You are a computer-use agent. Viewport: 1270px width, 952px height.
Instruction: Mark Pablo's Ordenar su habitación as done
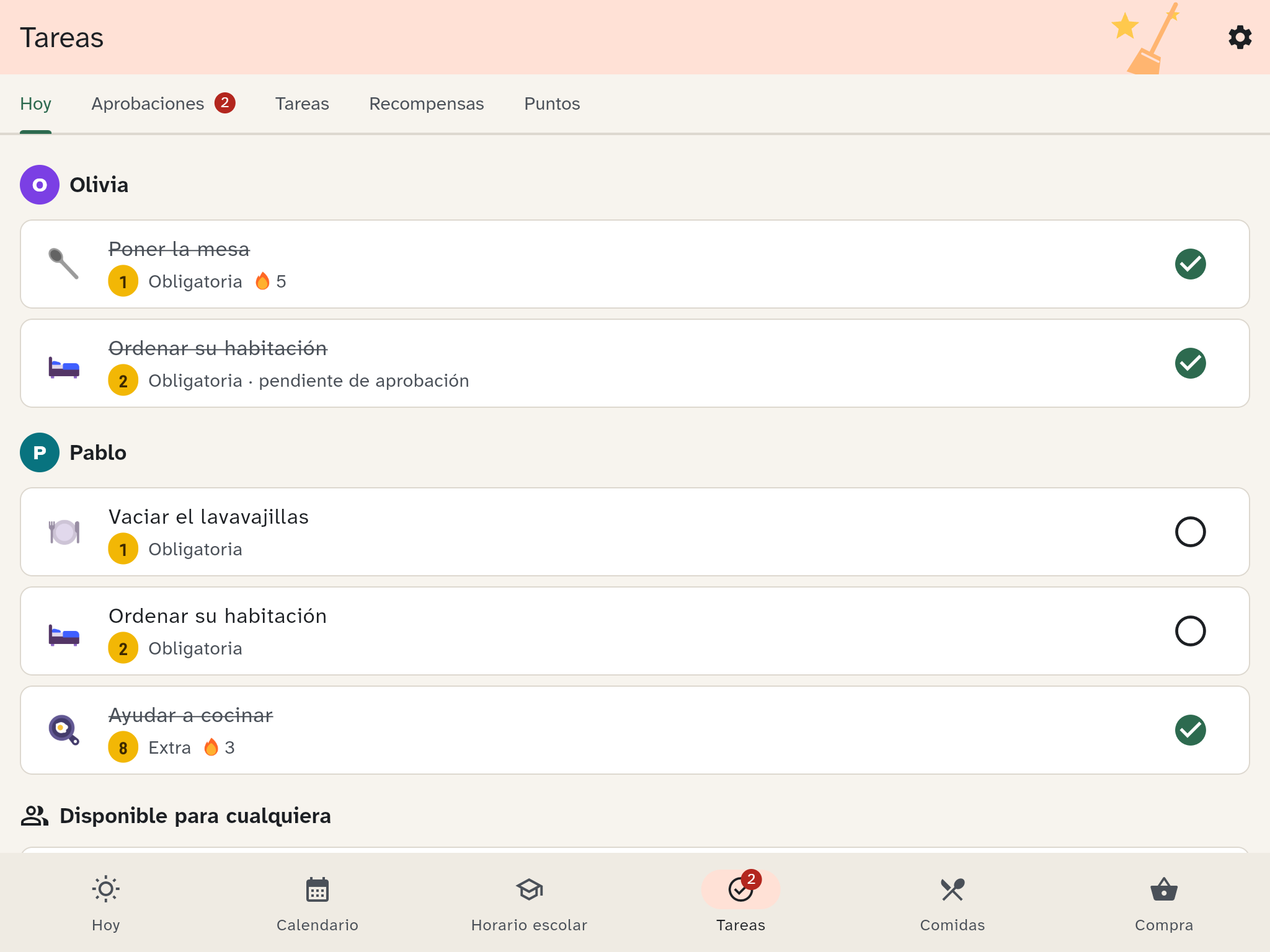tap(1191, 631)
